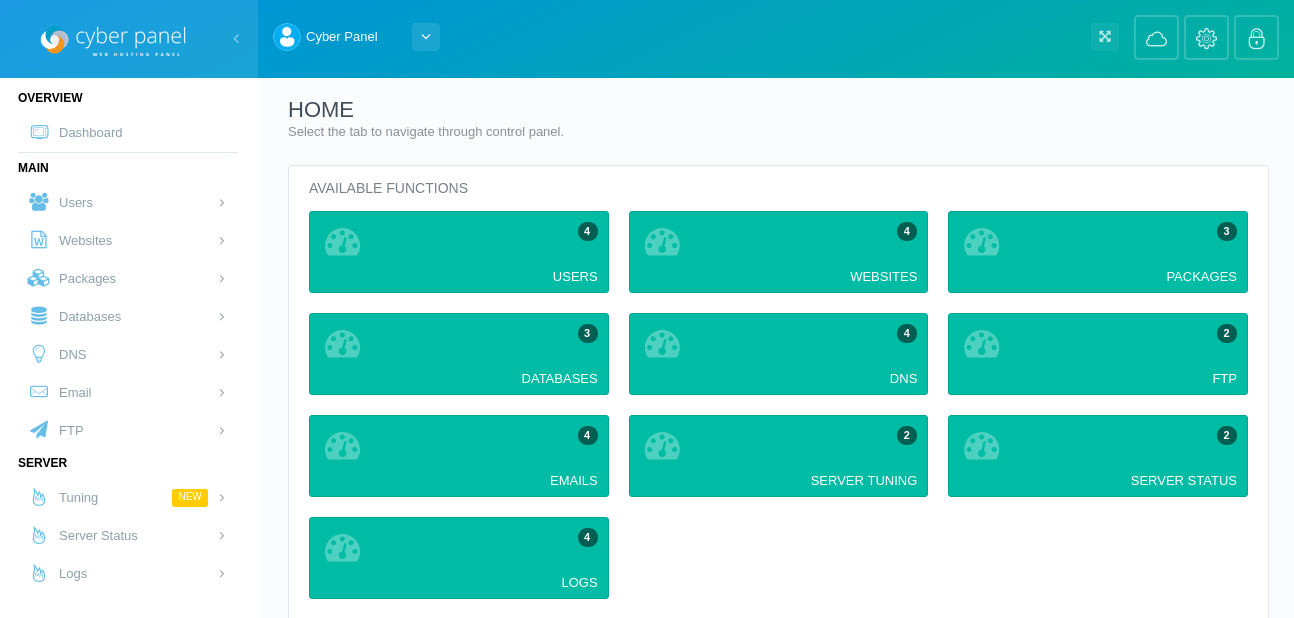
Task: Open the PACKAGES function tile
Action: click(1098, 252)
